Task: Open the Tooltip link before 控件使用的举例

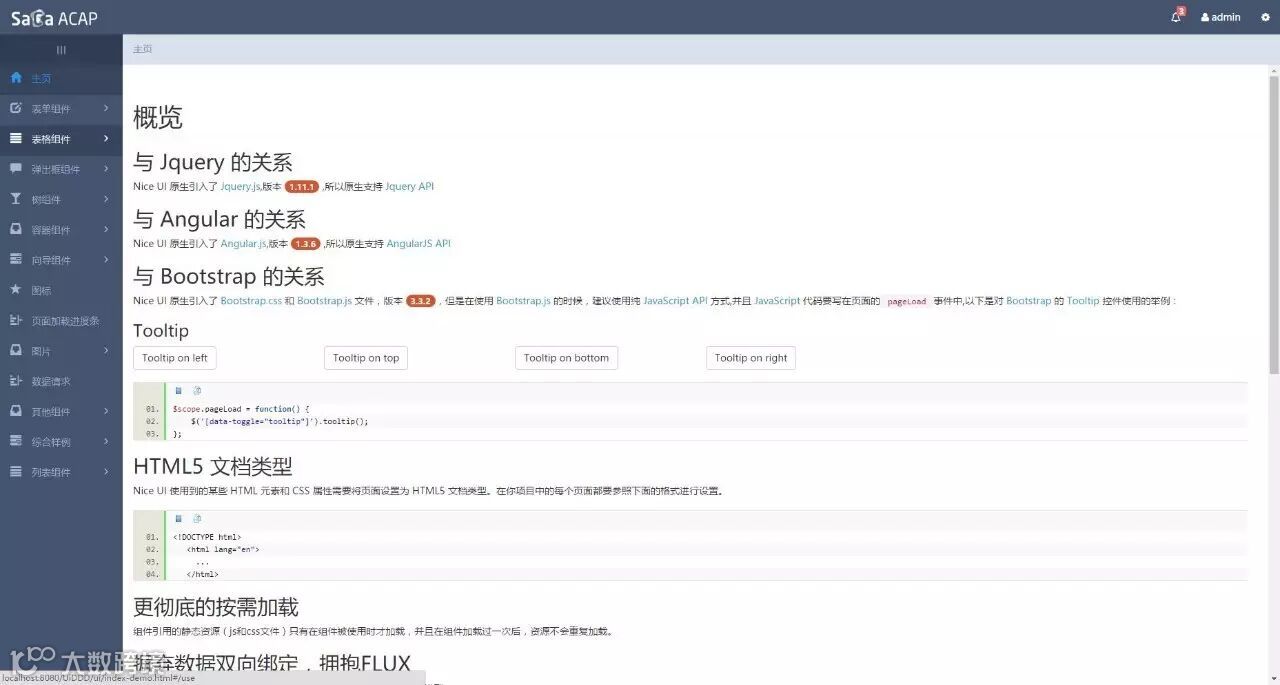Action: [1083, 301]
